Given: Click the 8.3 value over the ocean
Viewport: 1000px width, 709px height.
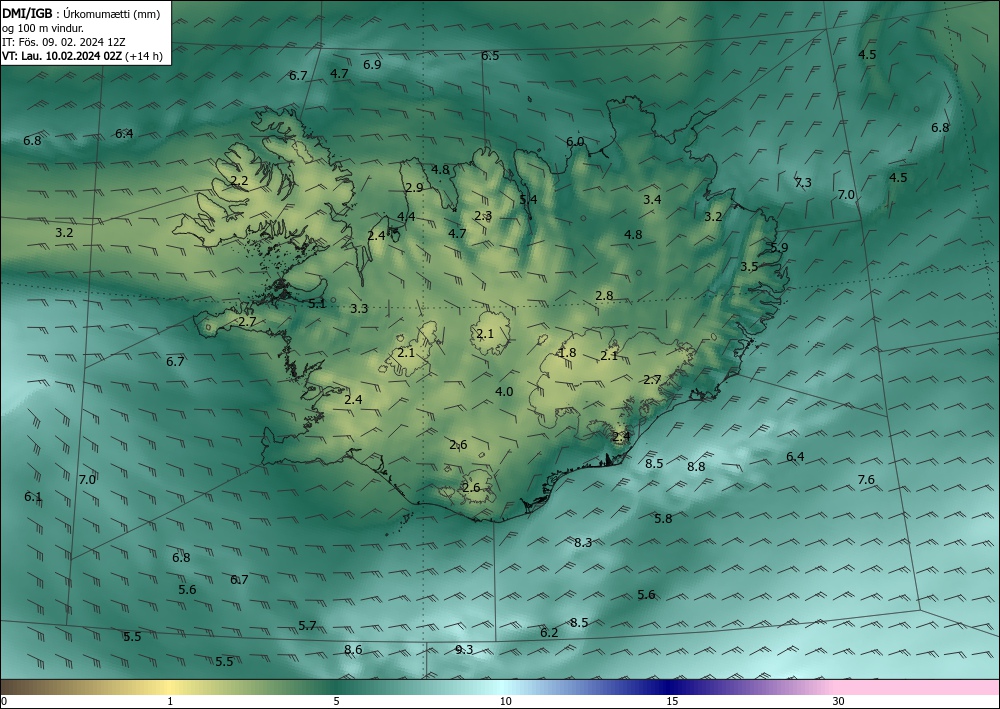Looking at the screenshot, I should [x=583, y=543].
